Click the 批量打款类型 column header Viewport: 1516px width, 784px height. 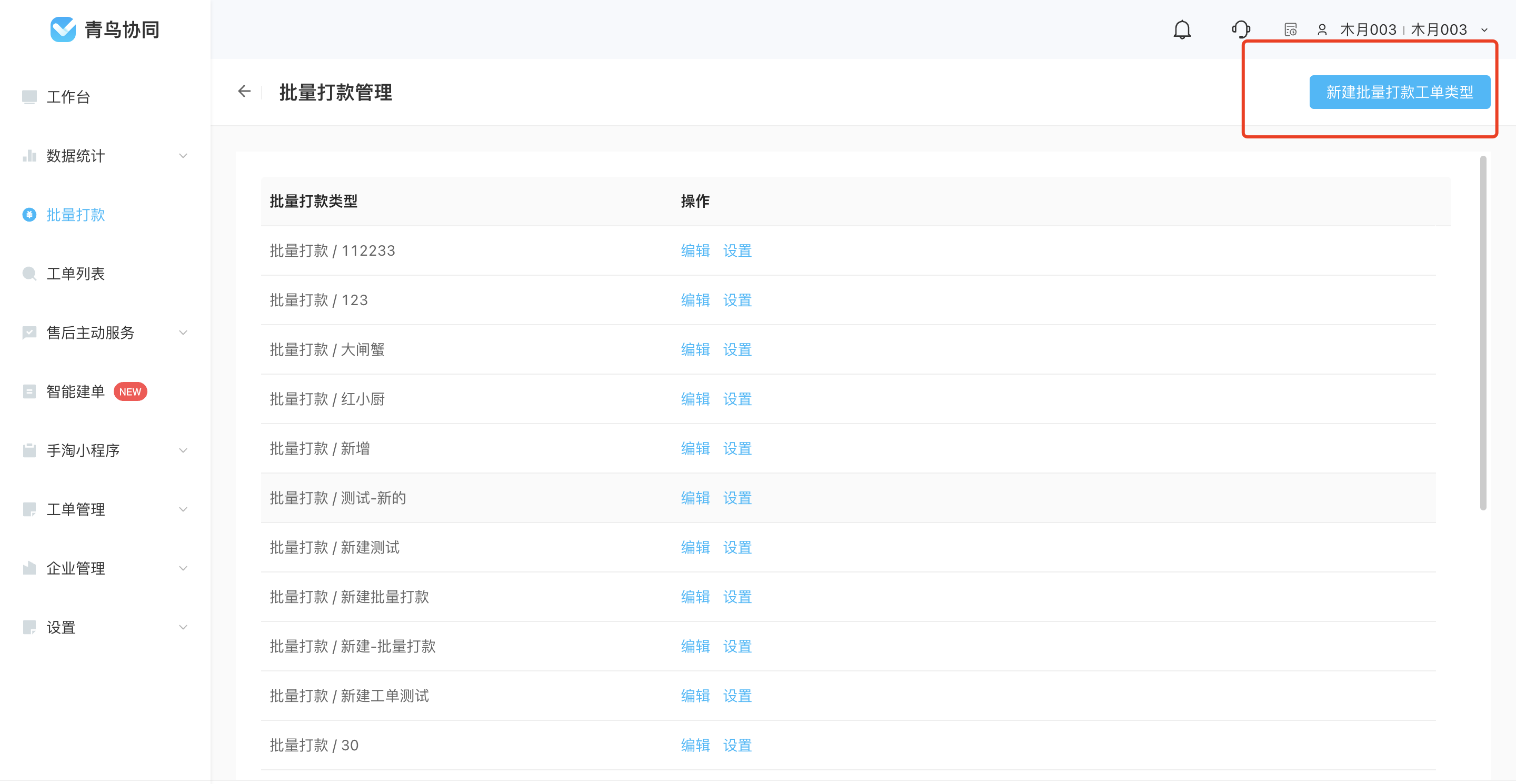pyautogui.click(x=314, y=201)
